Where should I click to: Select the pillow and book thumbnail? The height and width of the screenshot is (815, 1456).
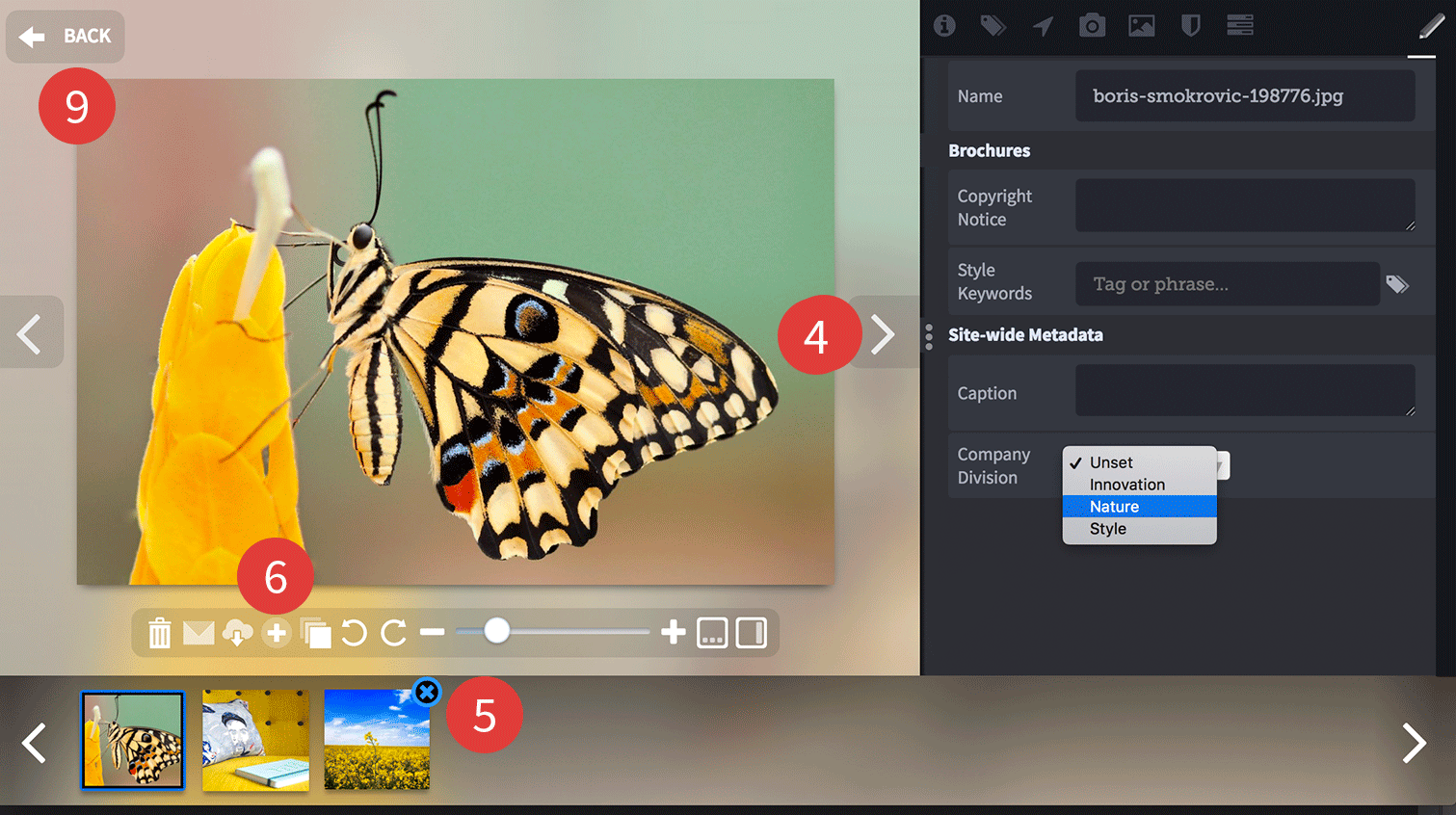coord(255,740)
